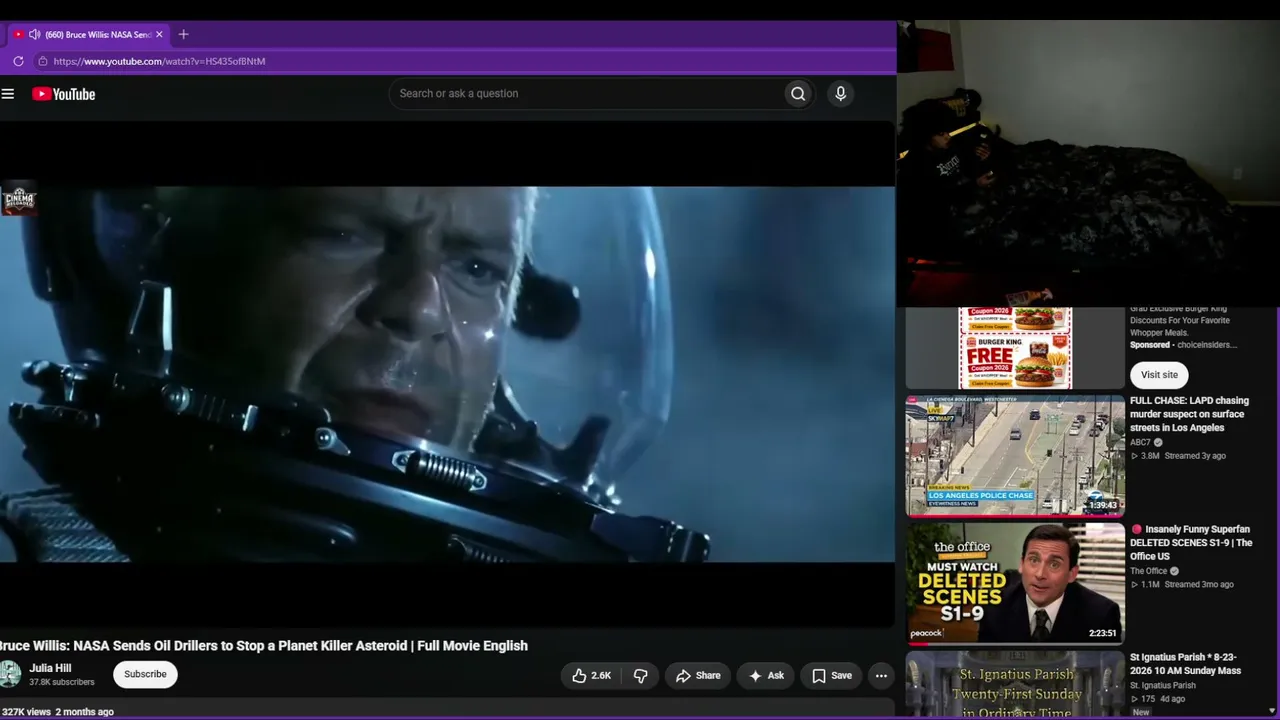1280x720 pixels.
Task: View site information icon beside the URL
Action: (42, 61)
